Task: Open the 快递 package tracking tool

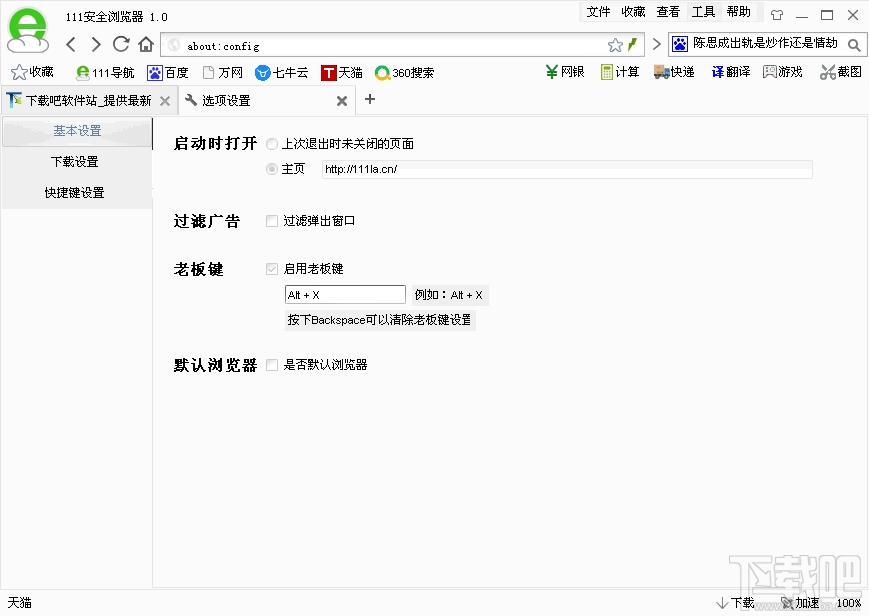Action: tap(674, 71)
